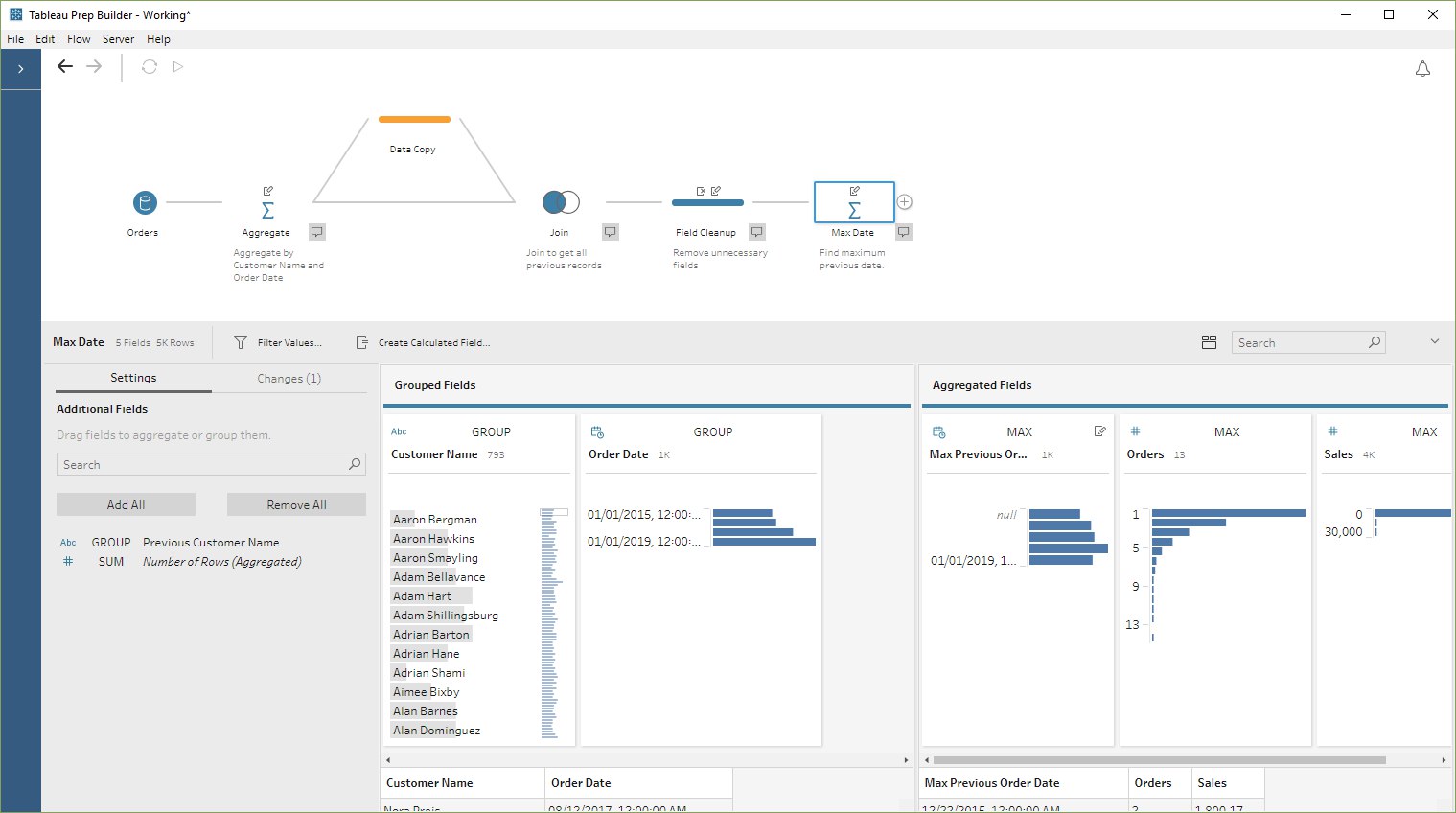Select the Field Cleanup step bar
The width and height of the screenshot is (1456, 813).
[707, 203]
